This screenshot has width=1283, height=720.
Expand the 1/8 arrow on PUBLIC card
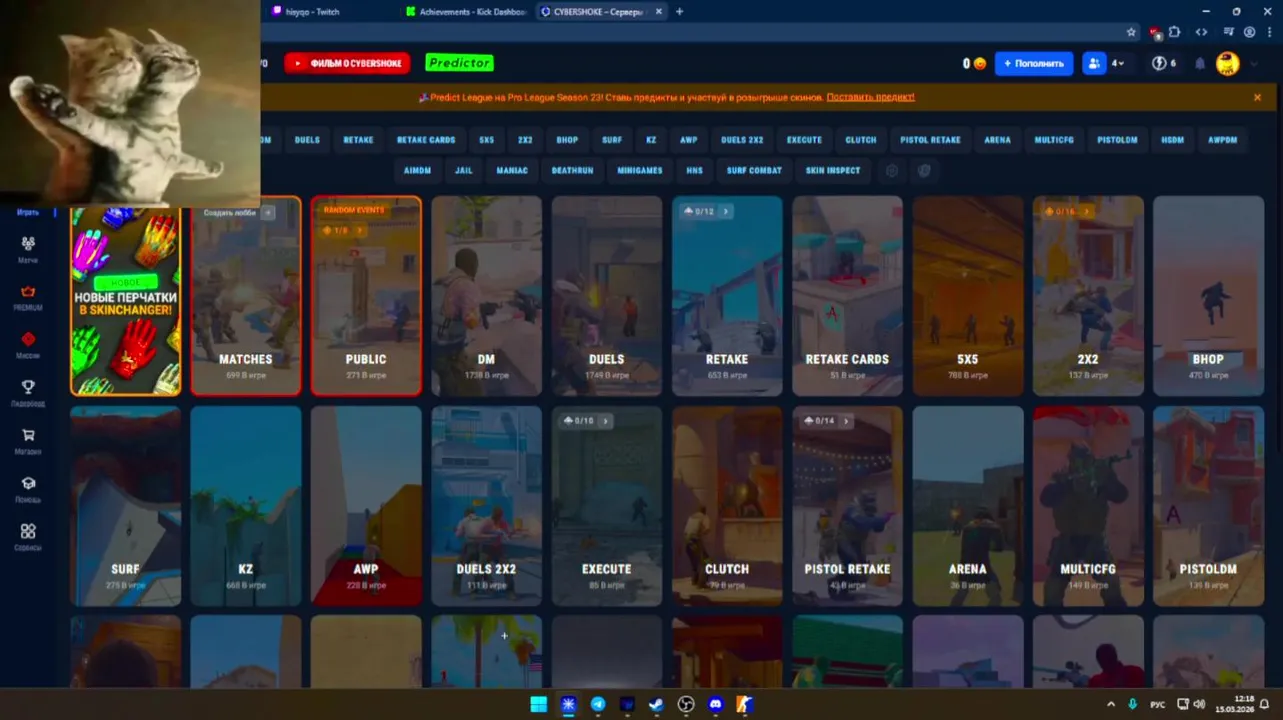click(360, 231)
